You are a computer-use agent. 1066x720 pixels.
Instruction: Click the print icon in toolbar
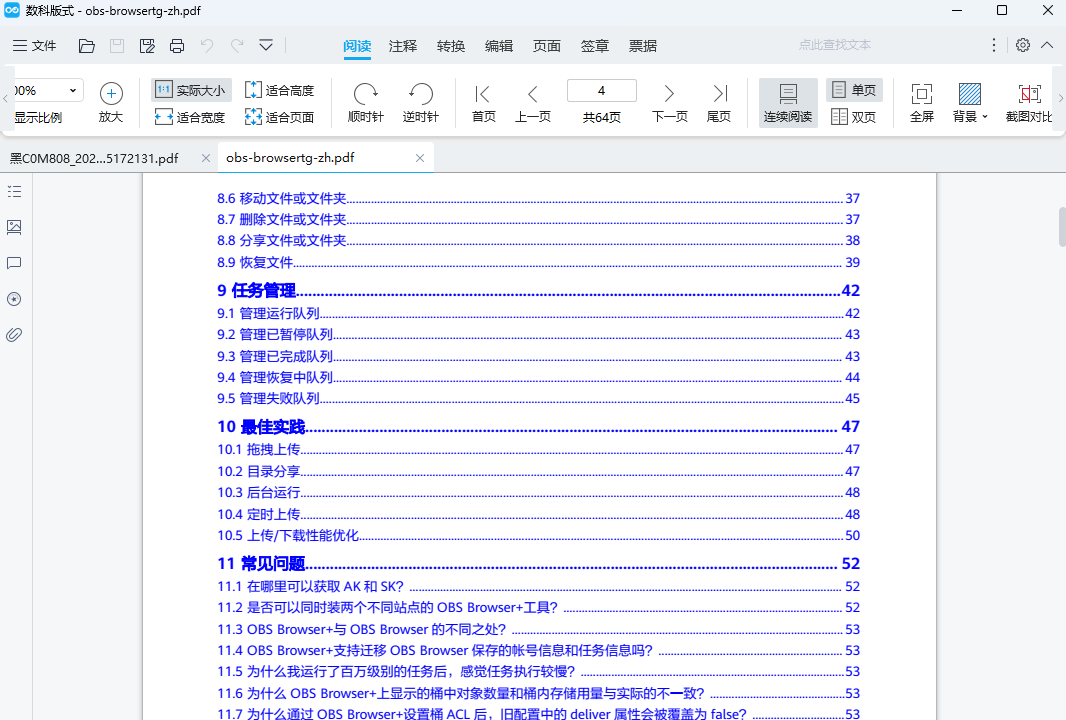[x=177, y=46]
